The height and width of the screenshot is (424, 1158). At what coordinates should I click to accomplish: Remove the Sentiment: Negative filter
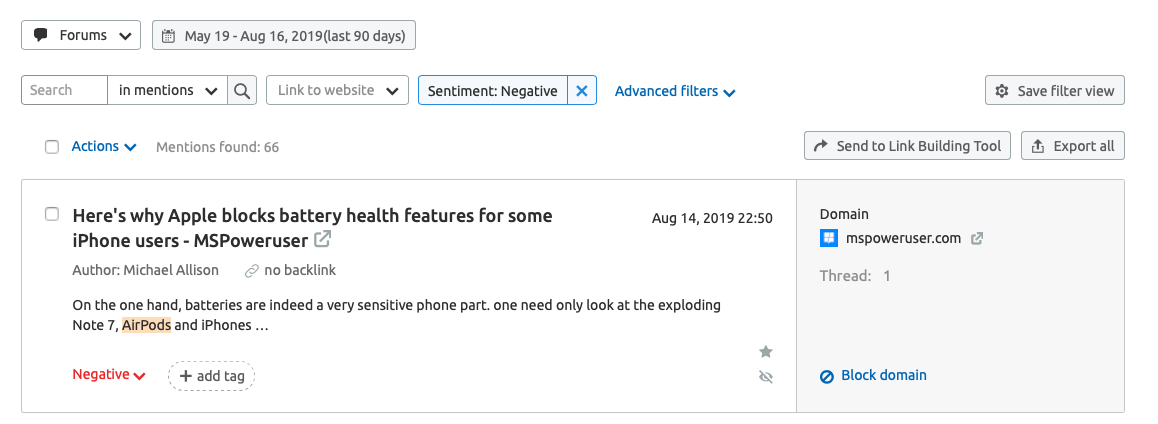(582, 90)
